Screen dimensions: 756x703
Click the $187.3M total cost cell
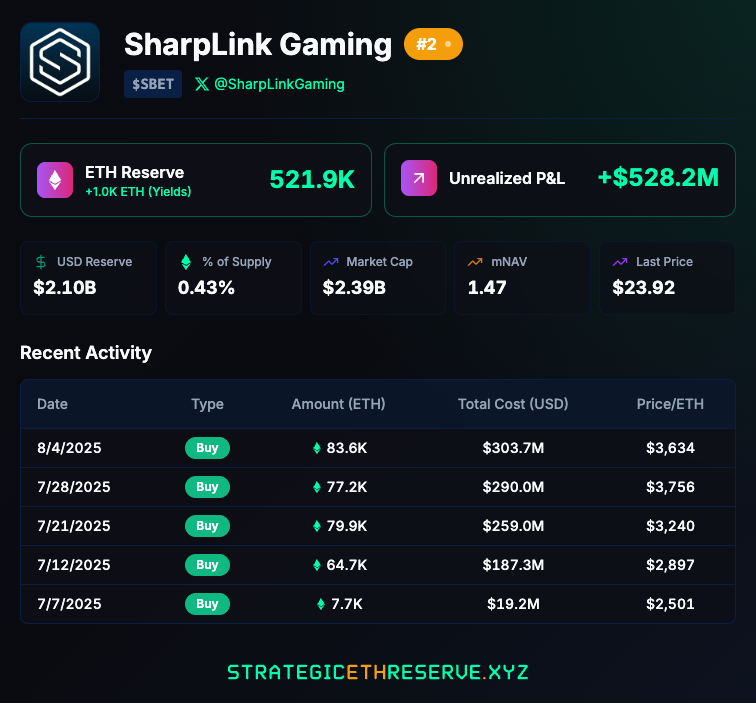point(513,565)
